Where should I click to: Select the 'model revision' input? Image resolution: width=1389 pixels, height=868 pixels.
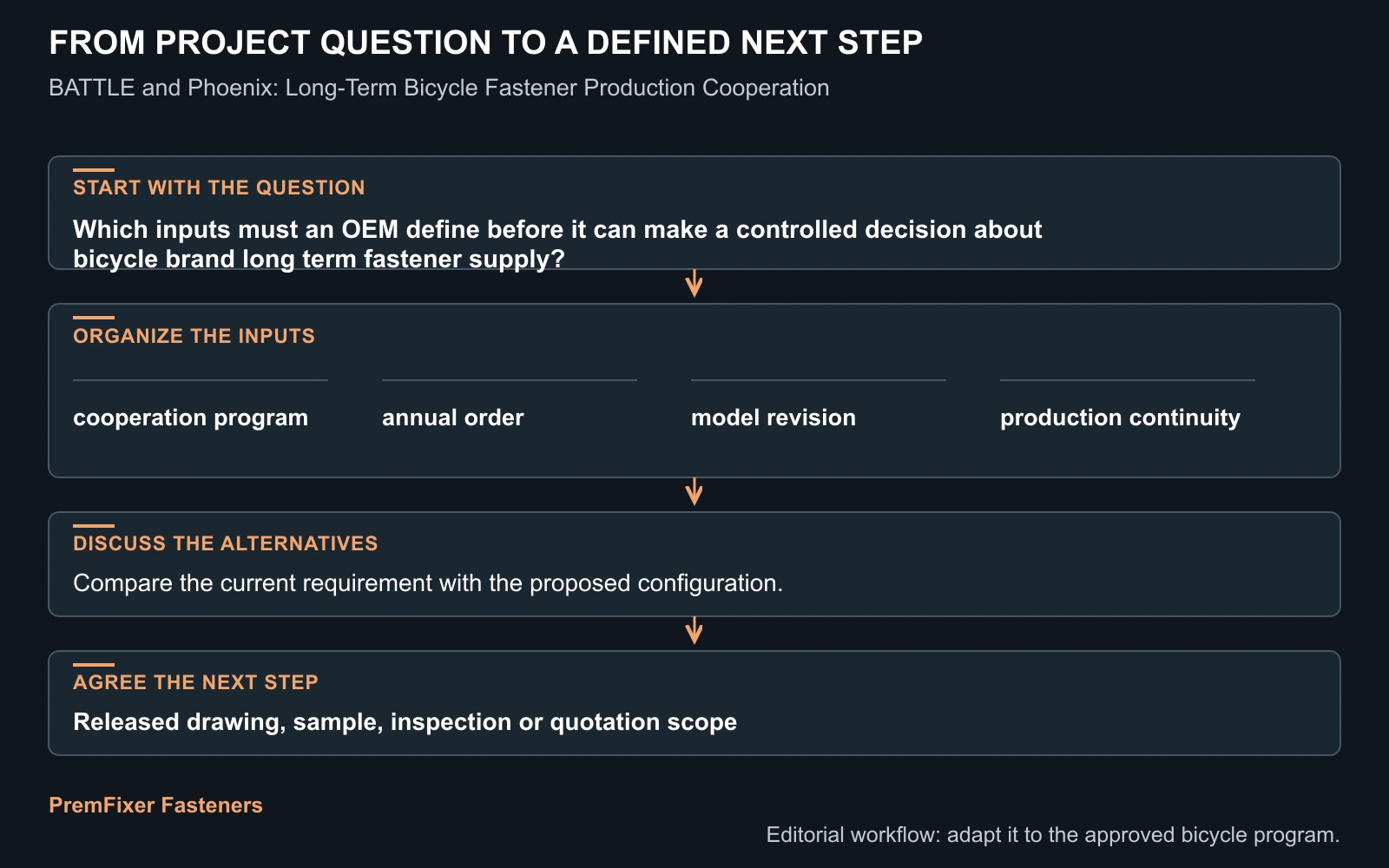pos(773,418)
